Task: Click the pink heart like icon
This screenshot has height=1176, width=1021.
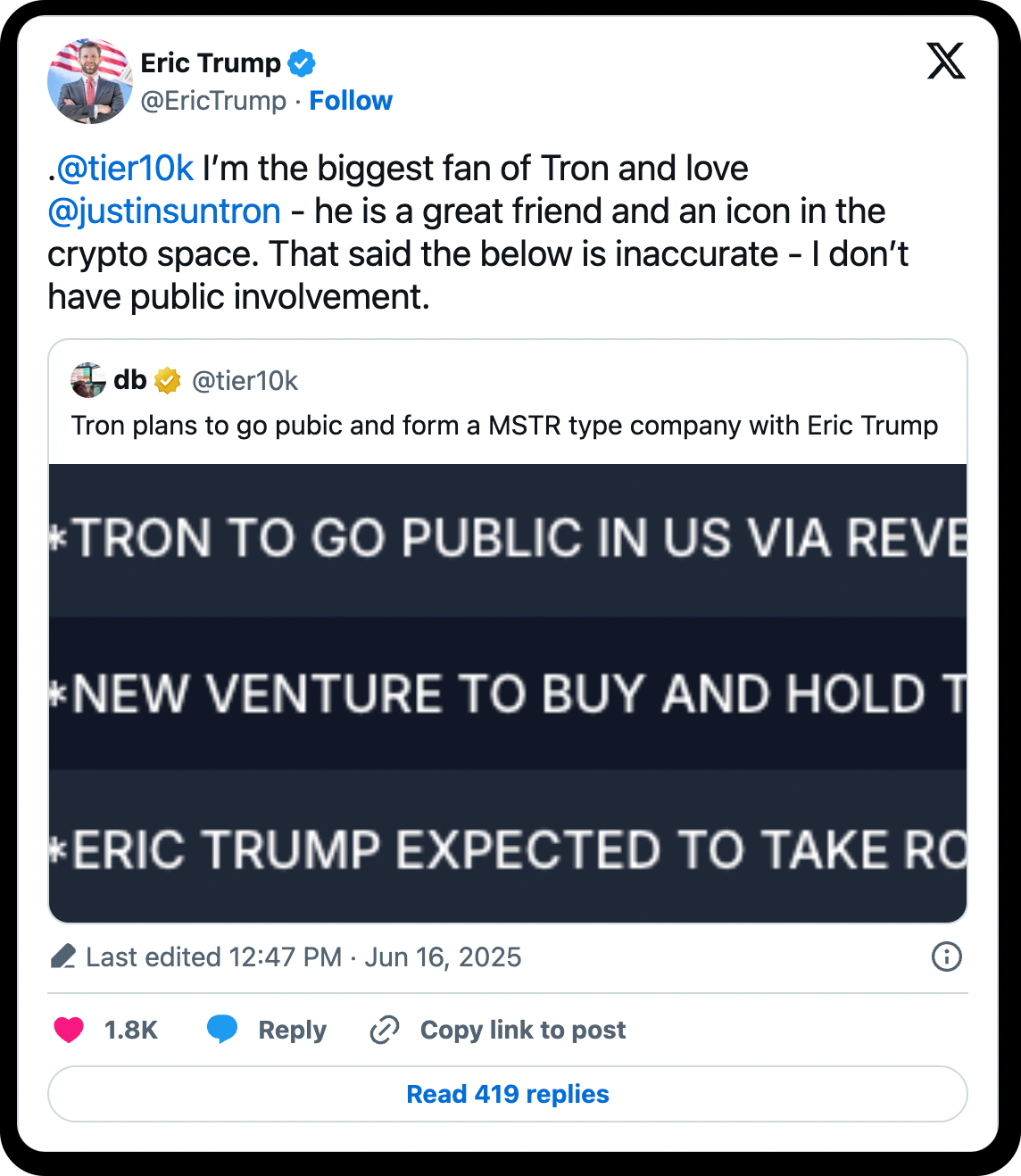Action: pos(69,1030)
